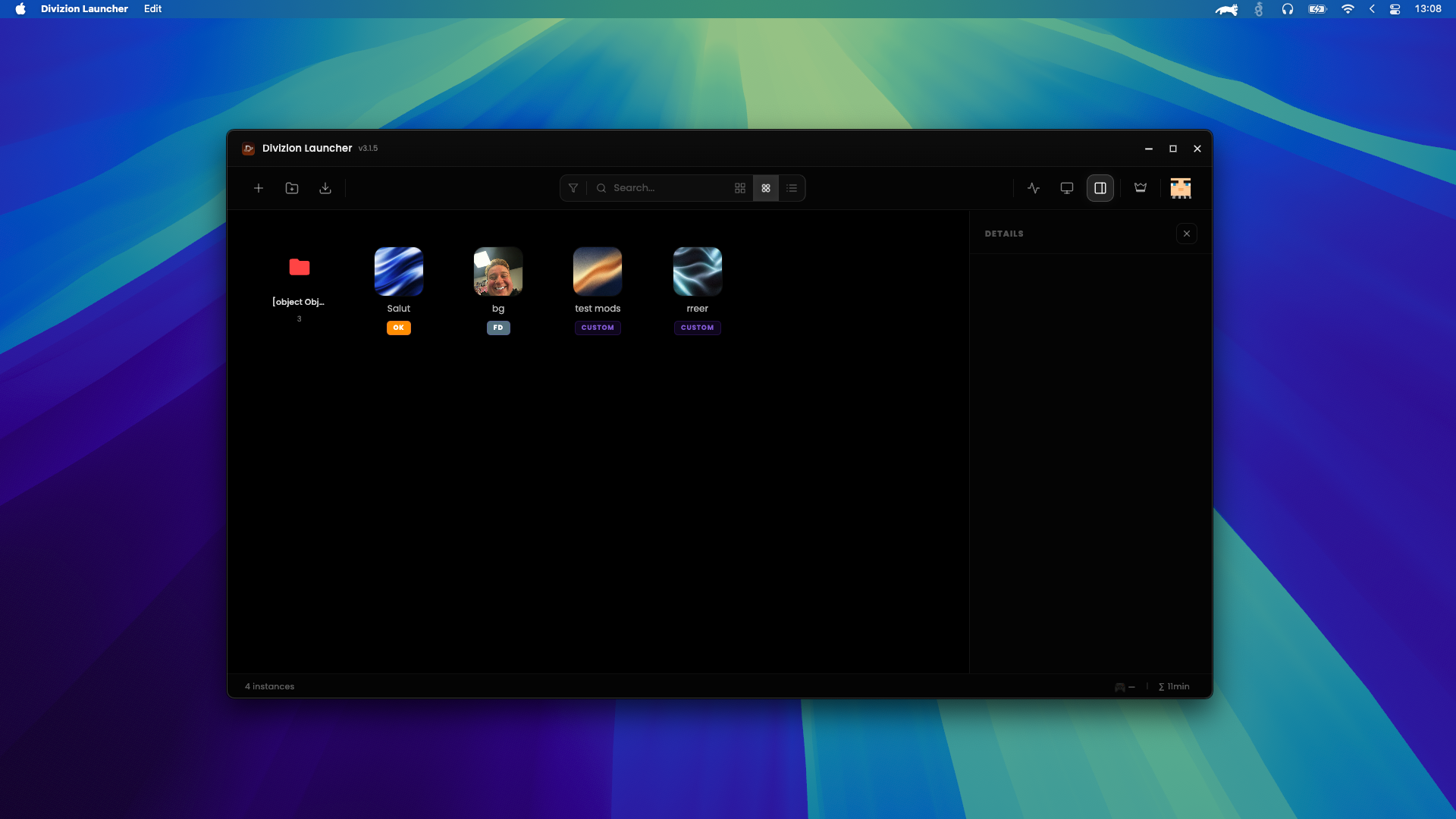Click the battery icon in menu bar

click(x=1317, y=9)
